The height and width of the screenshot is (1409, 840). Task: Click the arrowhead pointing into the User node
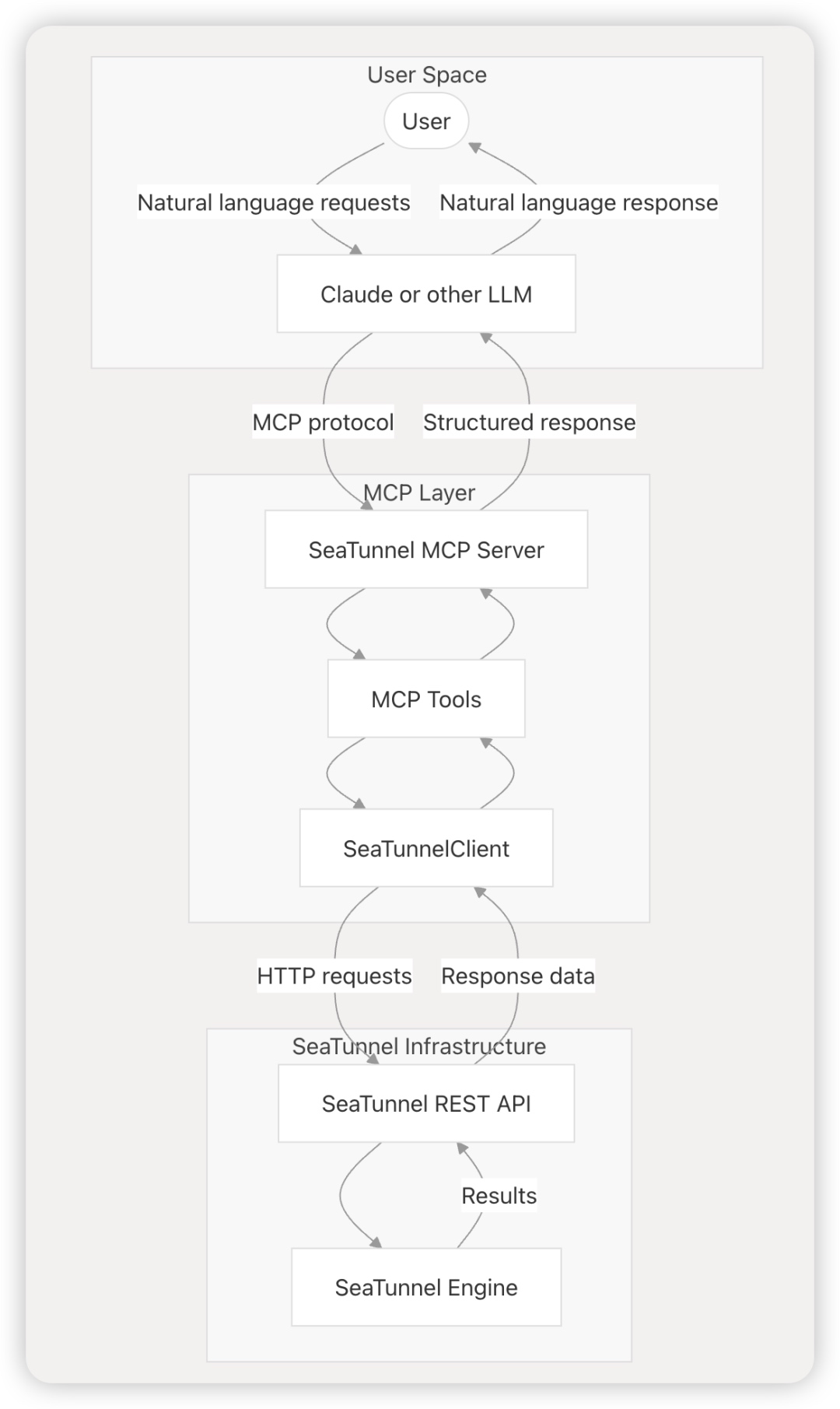[474, 147]
